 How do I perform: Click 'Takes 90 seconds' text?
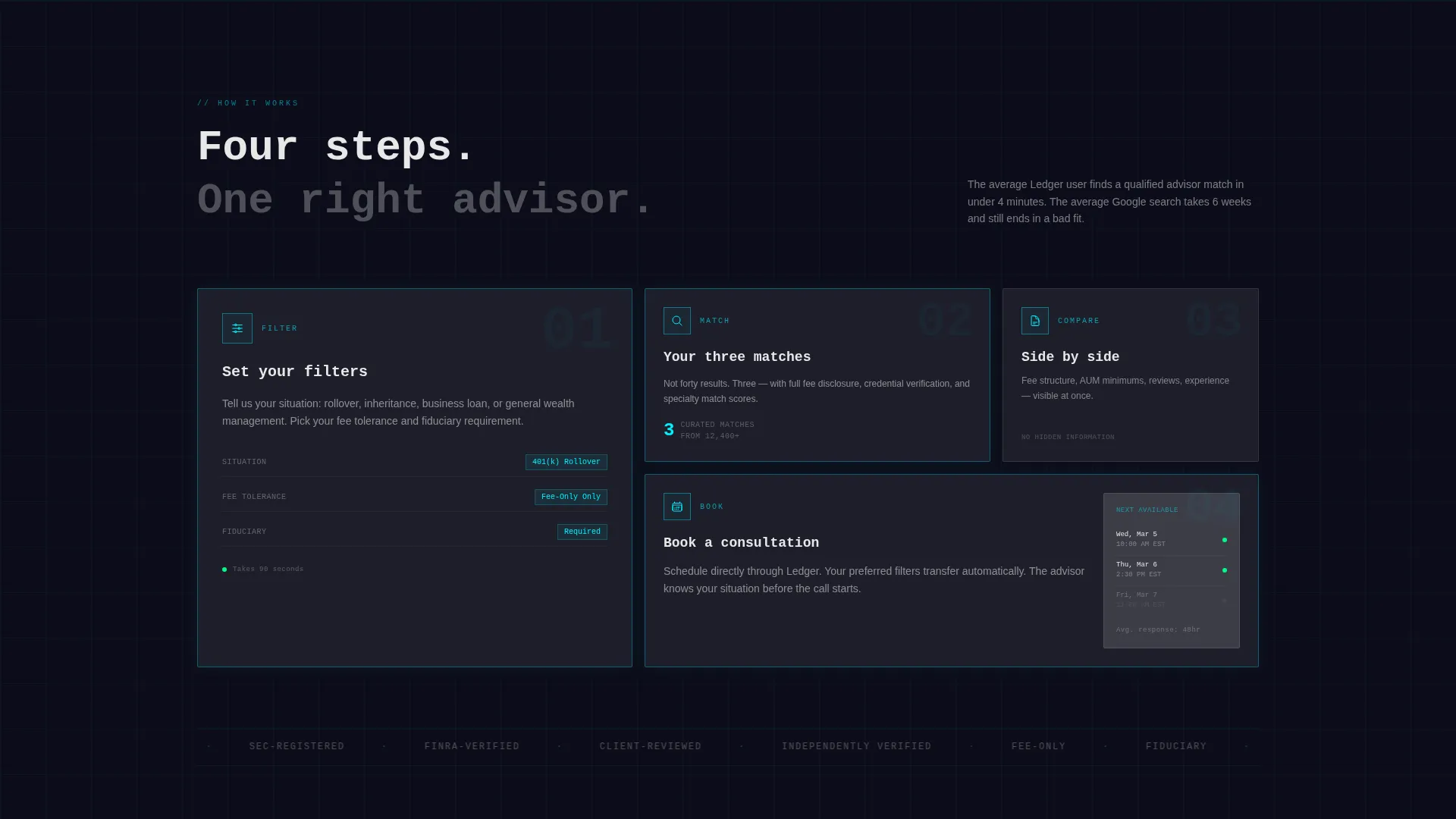tap(268, 569)
